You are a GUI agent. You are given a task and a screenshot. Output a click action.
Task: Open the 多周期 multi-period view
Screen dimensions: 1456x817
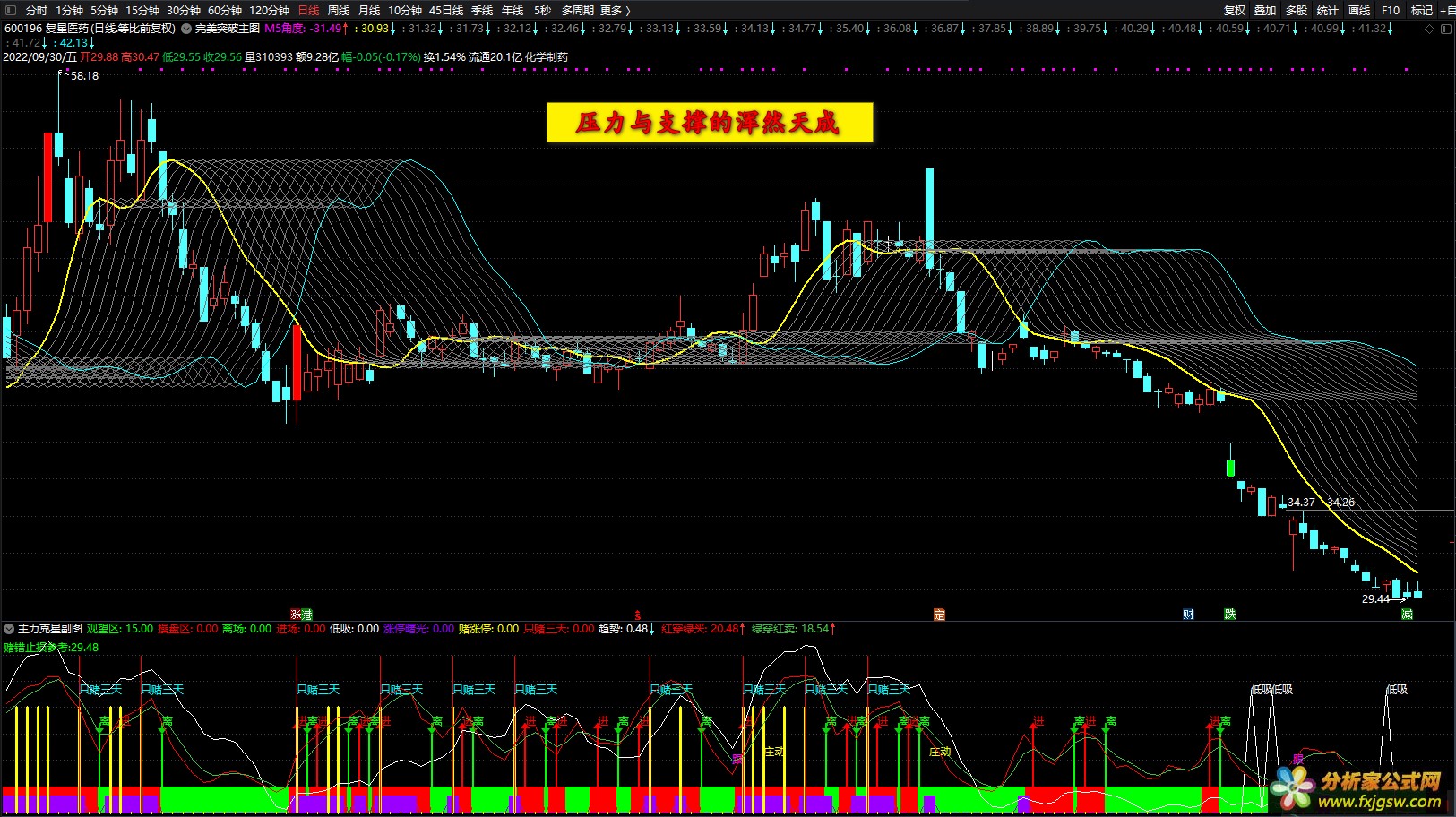pos(578,10)
